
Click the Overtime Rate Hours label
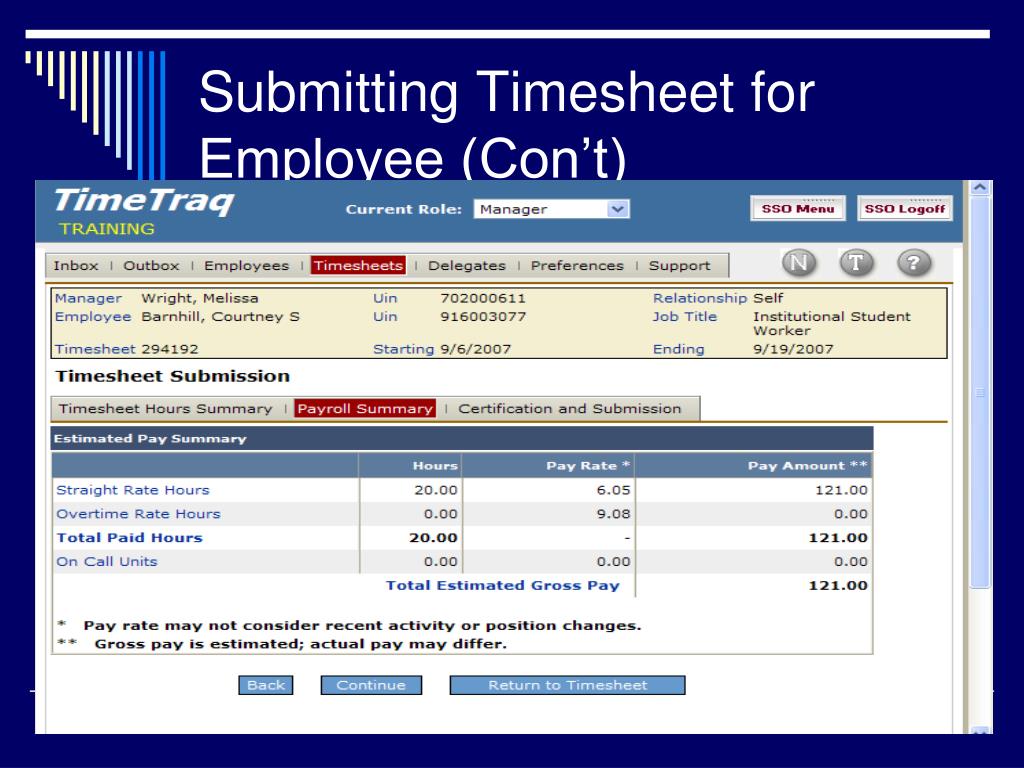(x=138, y=514)
